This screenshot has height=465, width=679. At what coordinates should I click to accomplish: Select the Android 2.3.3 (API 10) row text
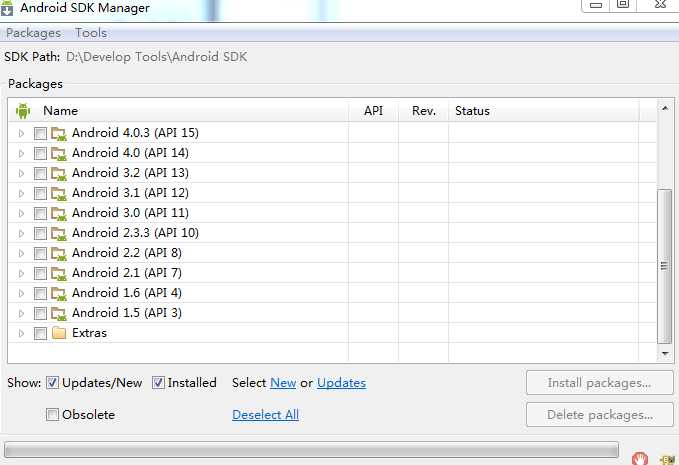(x=135, y=233)
